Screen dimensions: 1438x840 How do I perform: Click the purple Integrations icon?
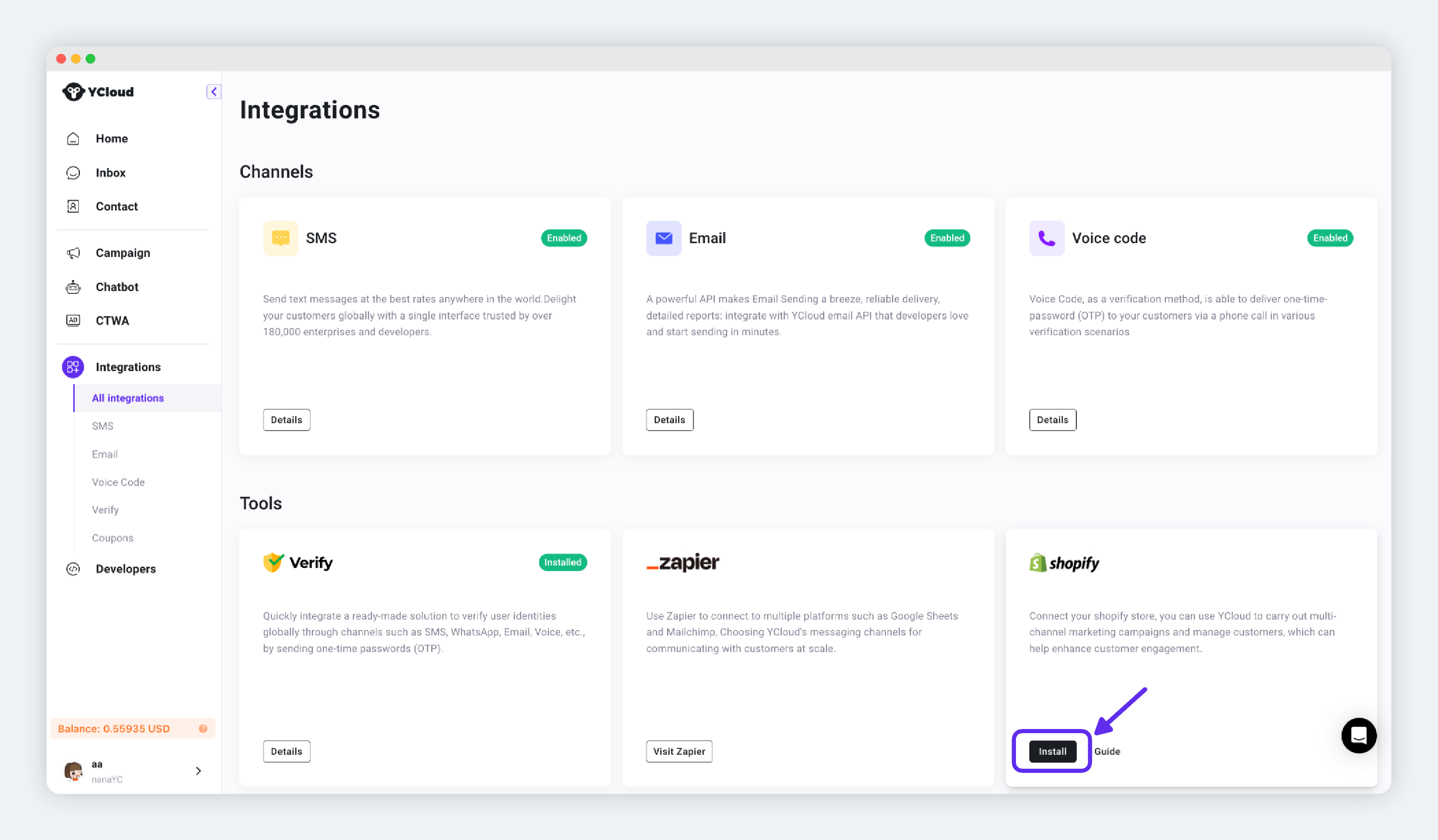[73, 367]
